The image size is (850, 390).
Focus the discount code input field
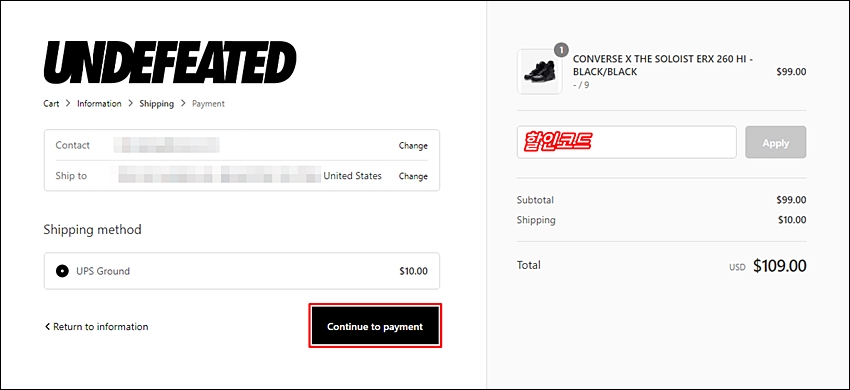[627, 142]
